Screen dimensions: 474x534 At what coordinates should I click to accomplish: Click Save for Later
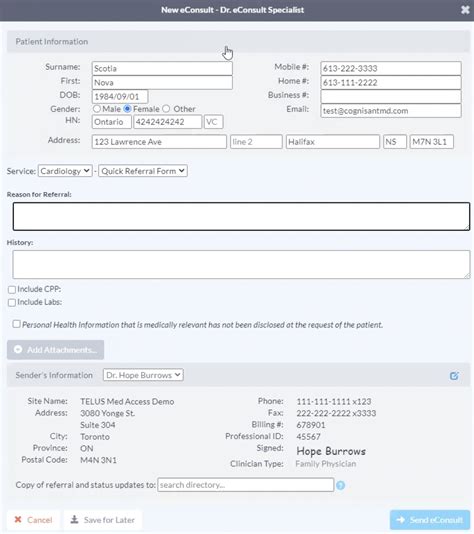coord(102,520)
